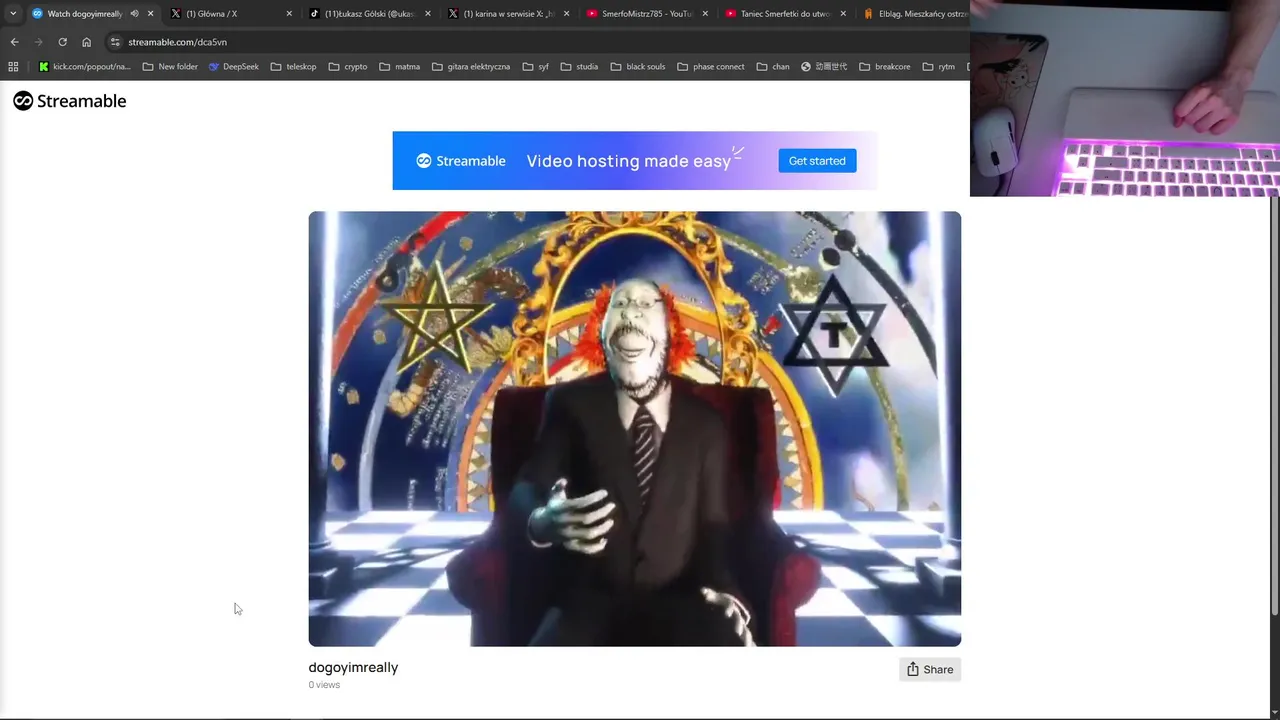Open the Streamable logo home link
The image size is (1280, 720).
69,101
